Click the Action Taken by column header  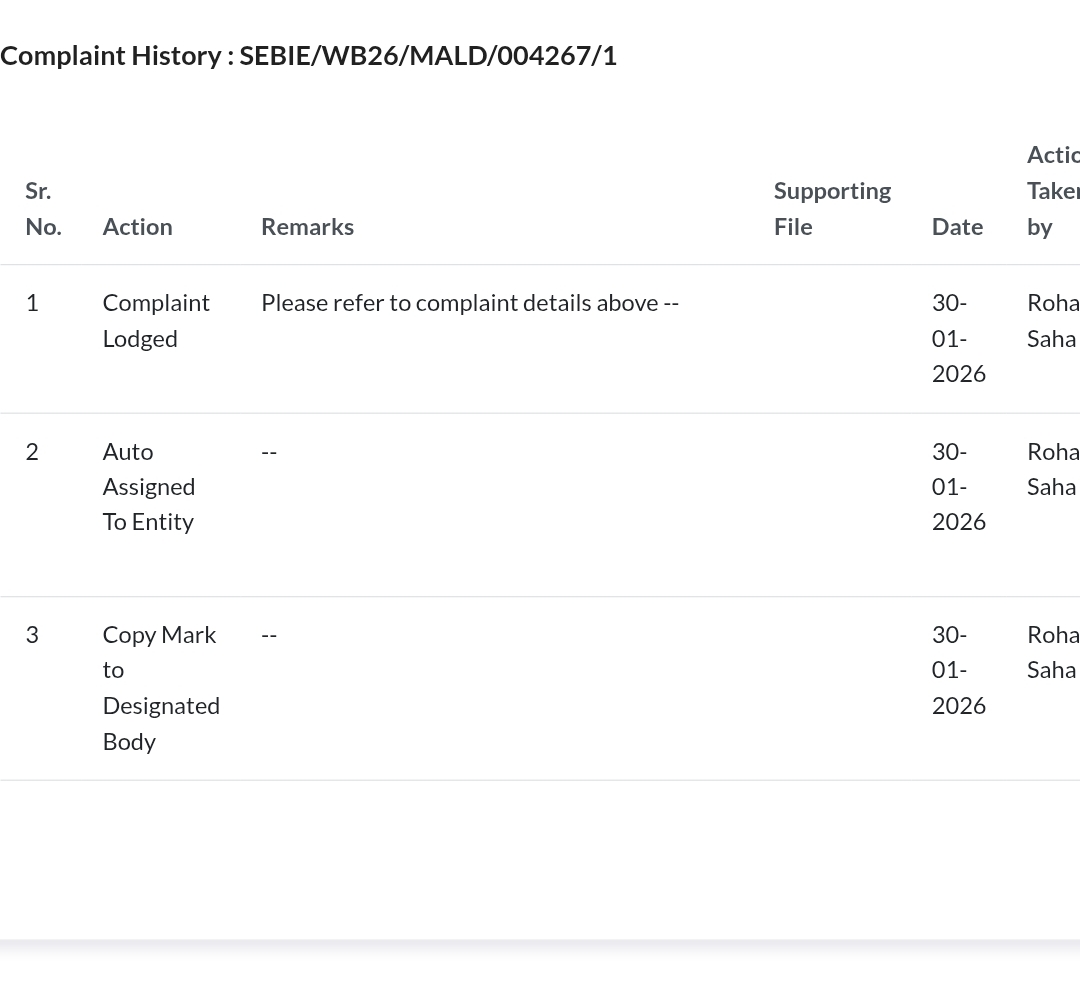pyautogui.click(x=1052, y=191)
